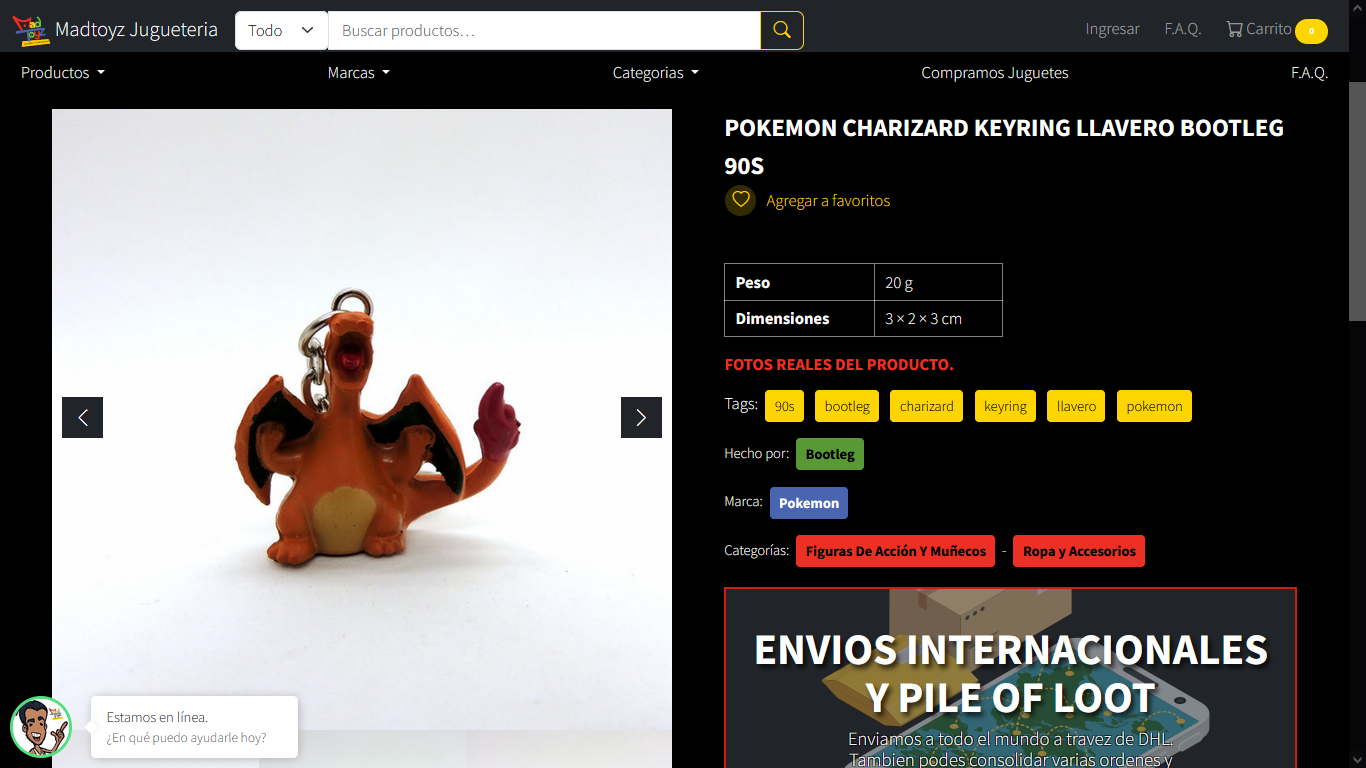The height and width of the screenshot is (768, 1366).
Task: Expand the Marcas menu
Action: tap(359, 73)
